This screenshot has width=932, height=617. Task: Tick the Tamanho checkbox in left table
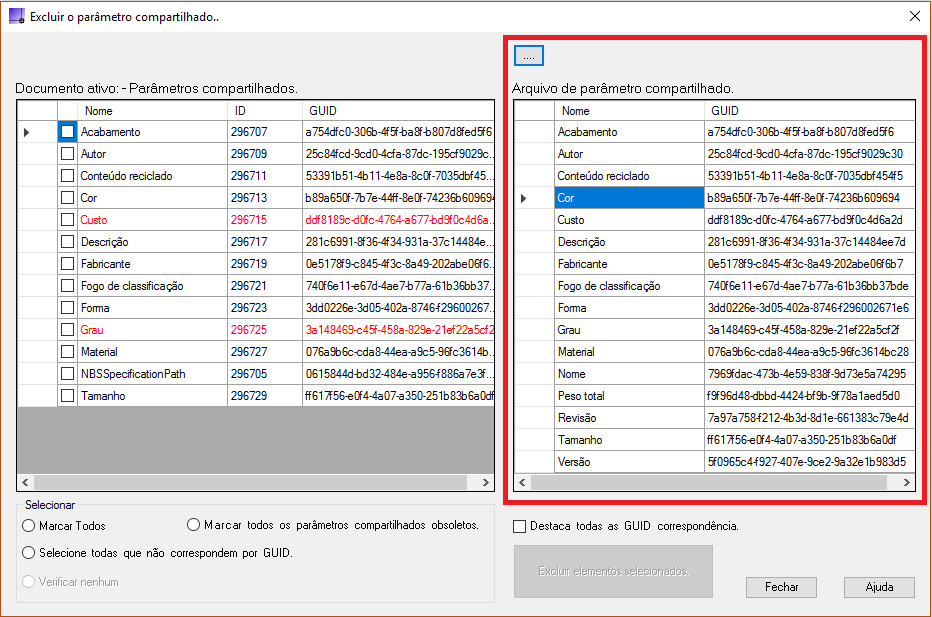click(x=67, y=395)
